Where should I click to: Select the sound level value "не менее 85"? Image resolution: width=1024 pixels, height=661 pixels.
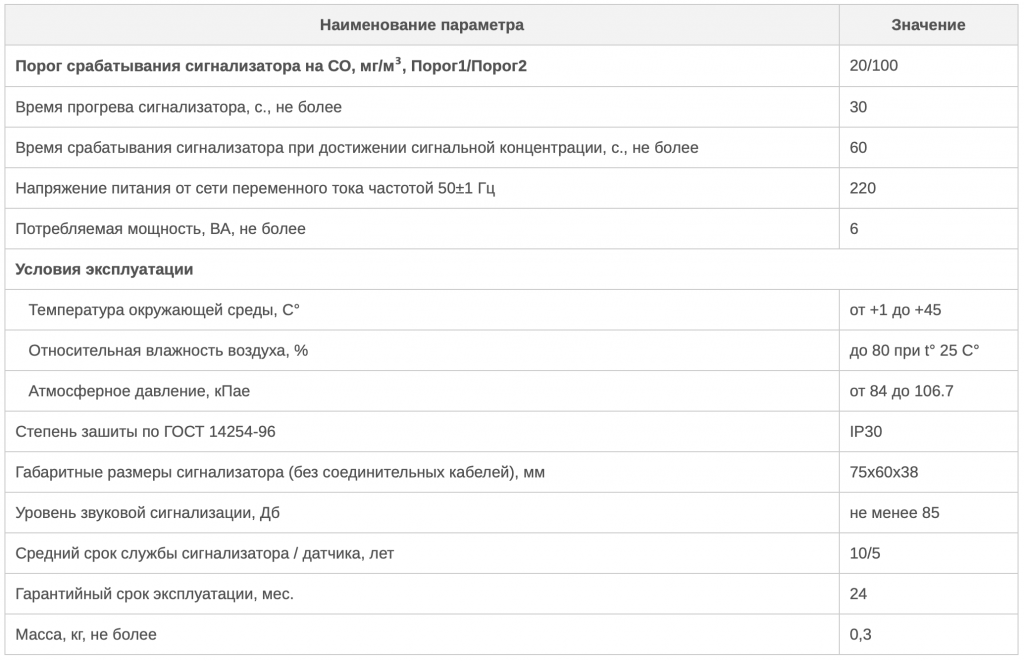point(894,513)
